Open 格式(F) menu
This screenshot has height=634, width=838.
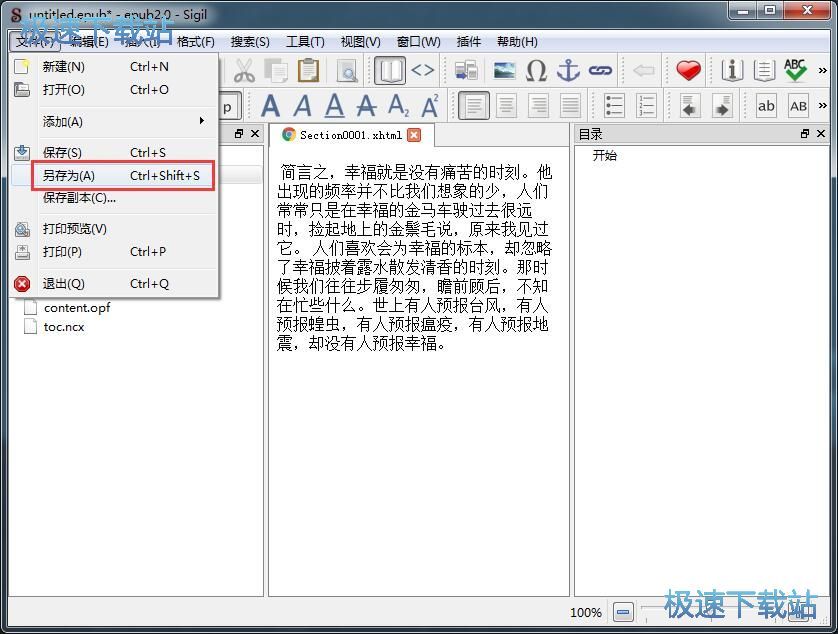point(196,42)
